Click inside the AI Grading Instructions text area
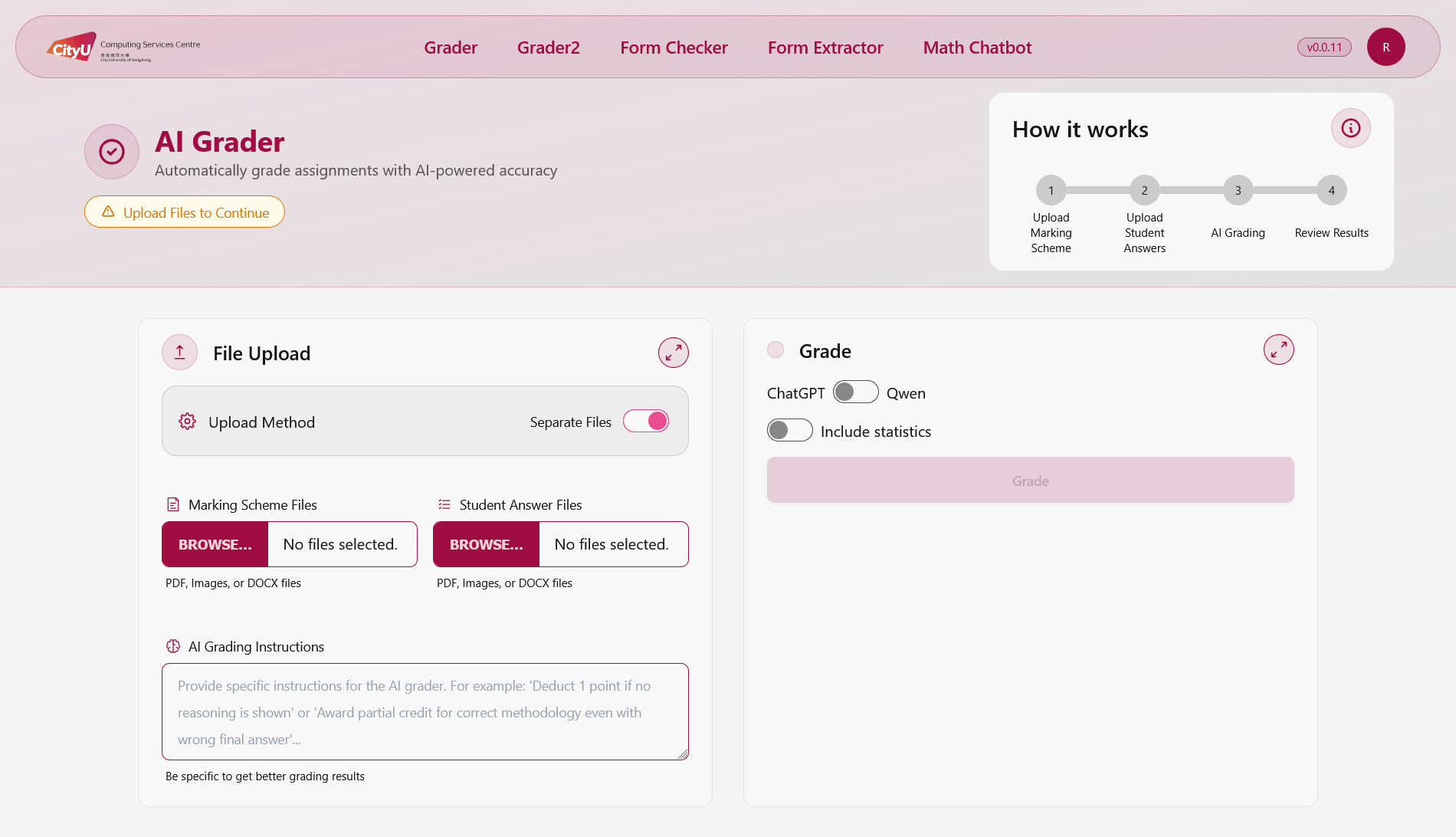The width and height of the screenshot is (1456, 837). [425, 711]
